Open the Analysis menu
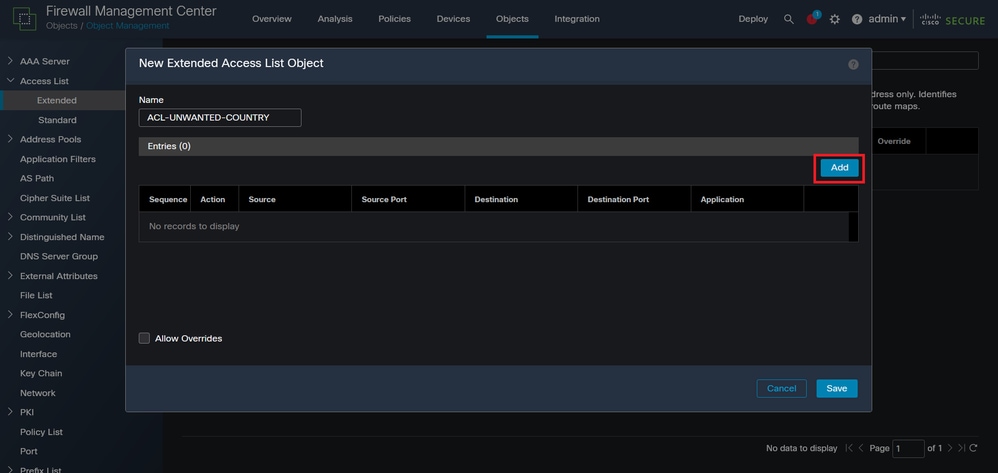The image size is (998, 473). click(335, 19)
